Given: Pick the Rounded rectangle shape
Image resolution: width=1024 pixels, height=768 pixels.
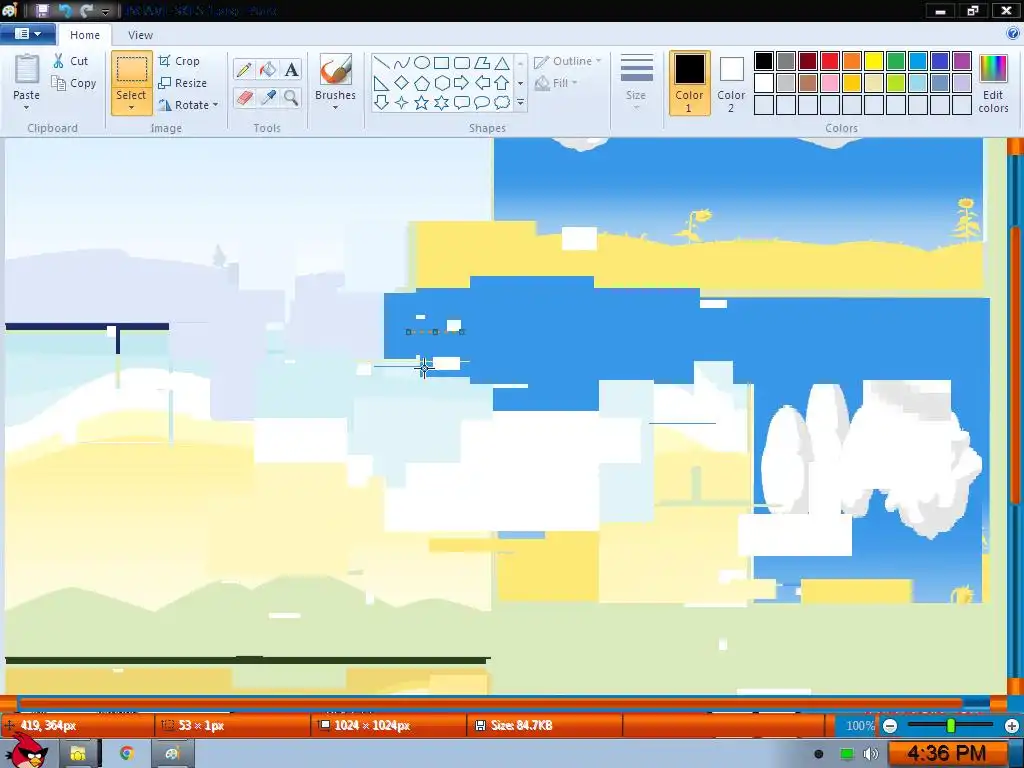Looking at the screenshot, I should click(x=462, y=63).
